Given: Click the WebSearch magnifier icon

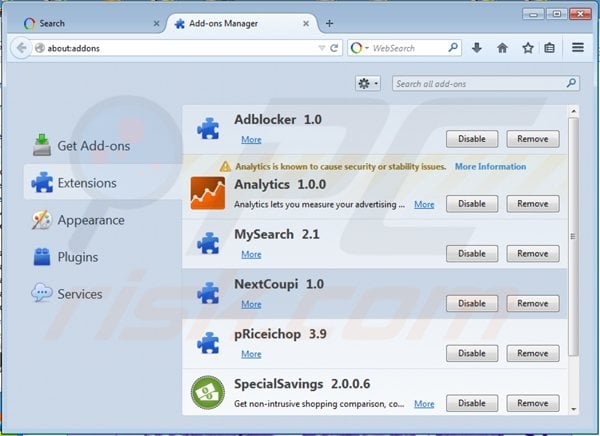Looking at the screenshot, I should [x=453, y=47].
